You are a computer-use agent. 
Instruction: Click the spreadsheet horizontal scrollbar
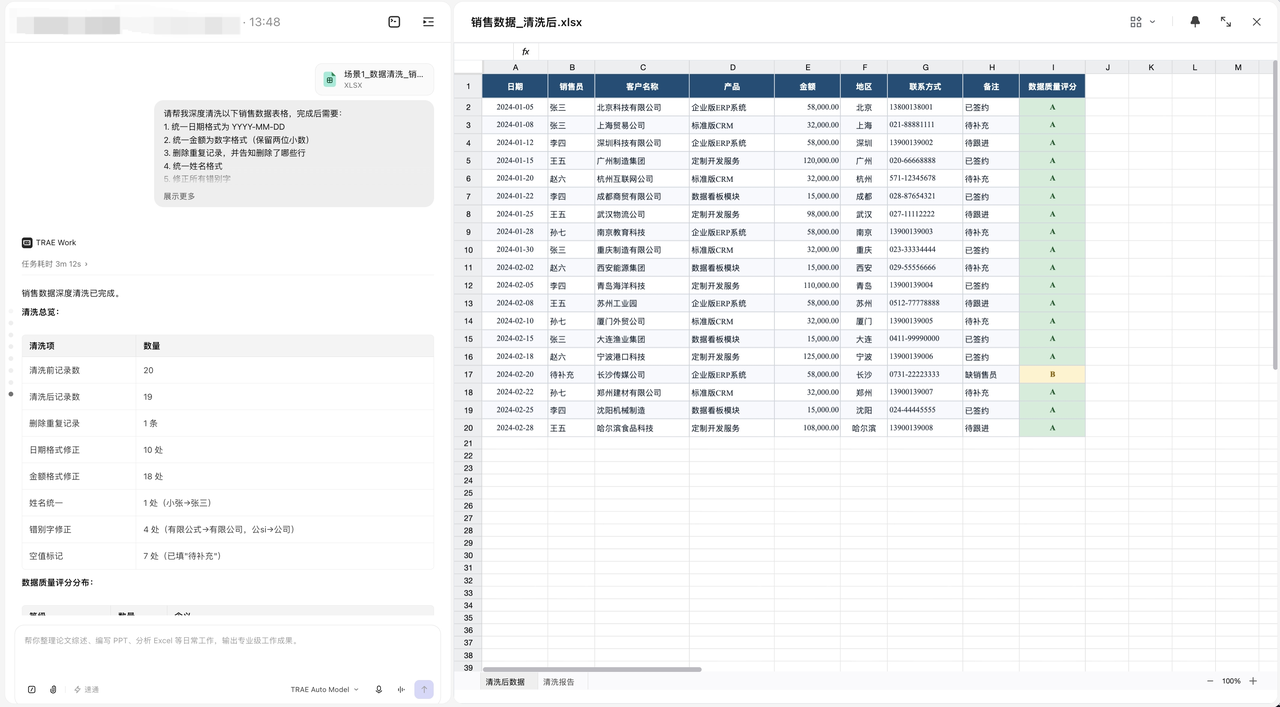(592, 669)
